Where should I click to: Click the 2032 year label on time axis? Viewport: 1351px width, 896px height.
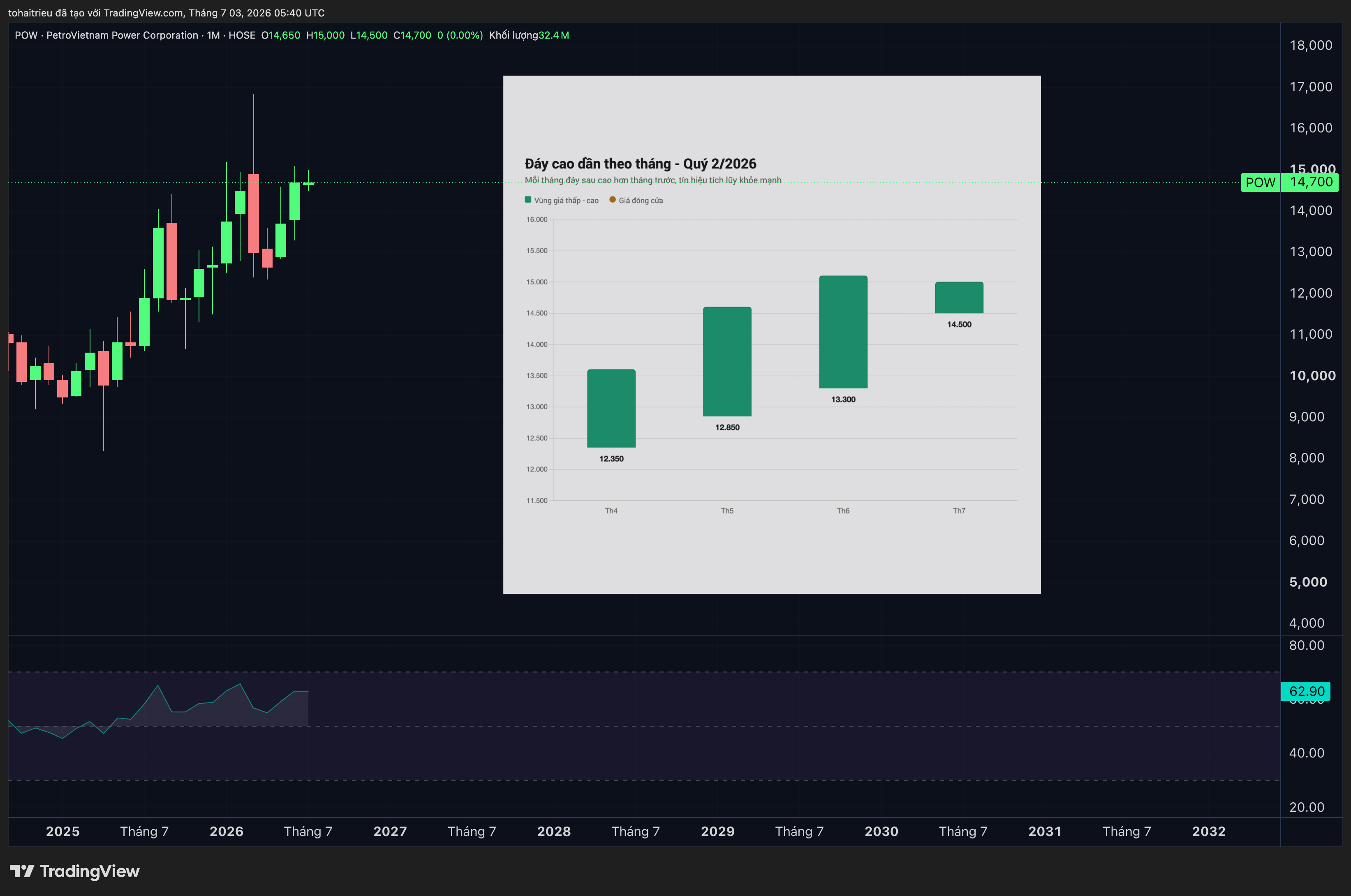1209,831
